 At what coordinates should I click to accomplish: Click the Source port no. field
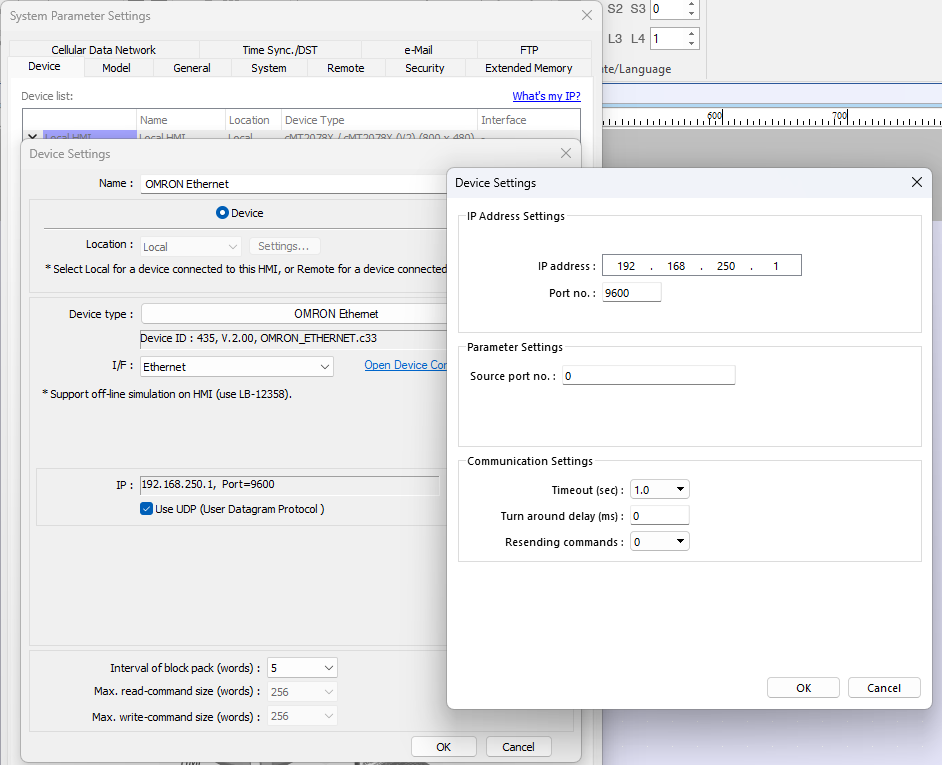[x=648, y=376]
